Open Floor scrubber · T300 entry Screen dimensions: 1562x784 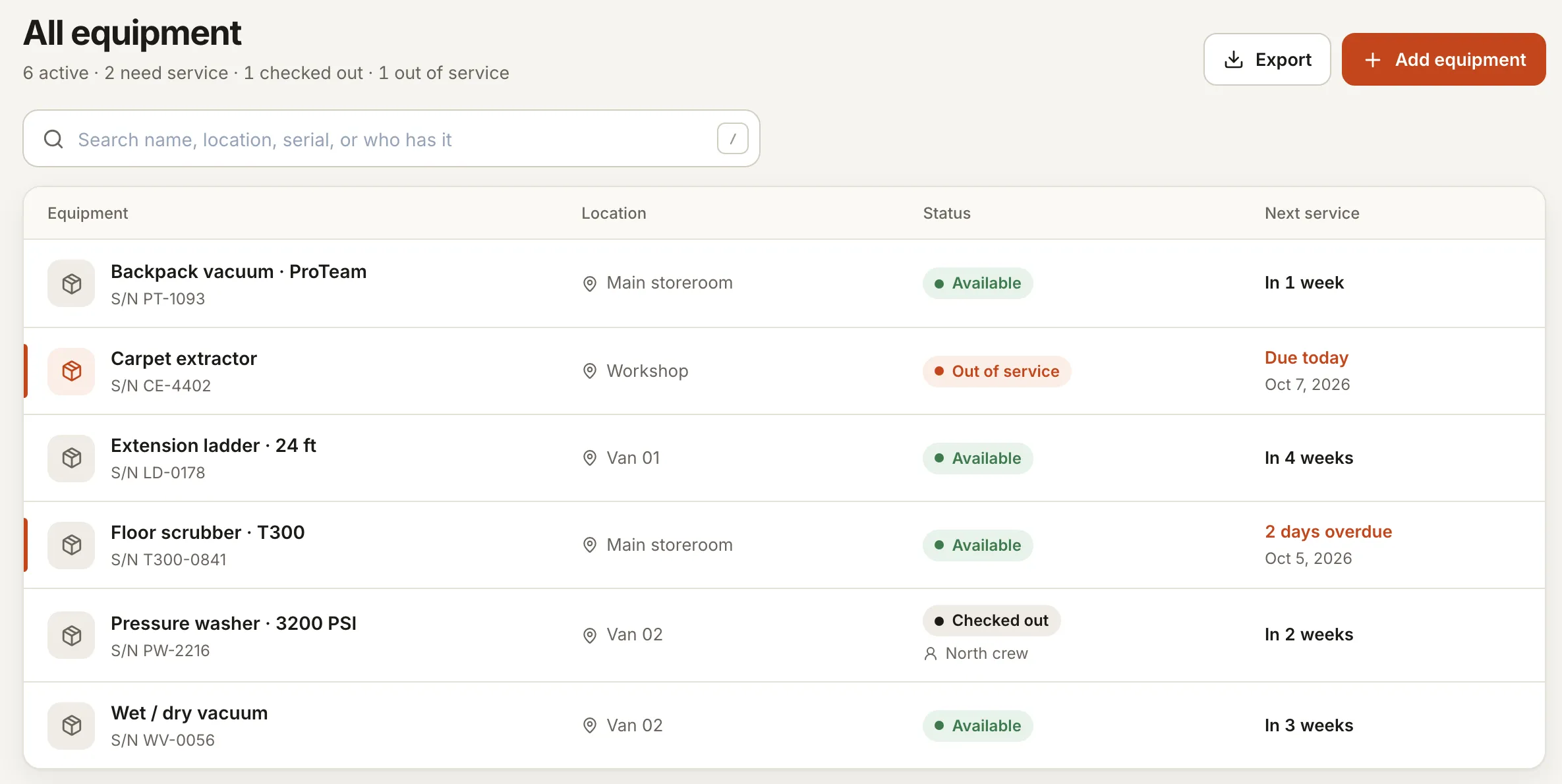(x=784, y=545)
